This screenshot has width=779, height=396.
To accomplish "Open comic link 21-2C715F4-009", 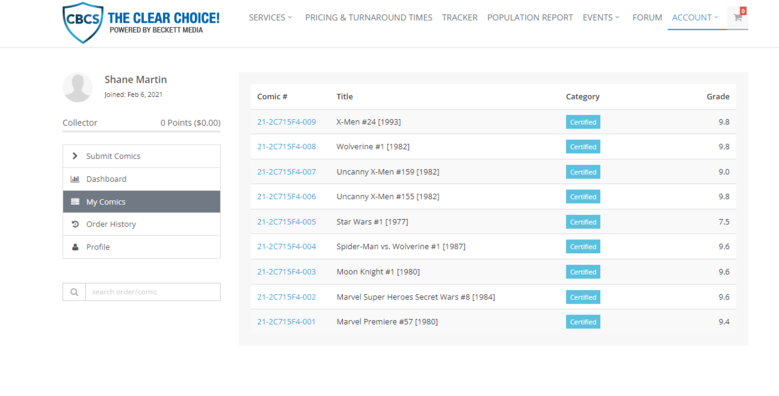I will [286, 122].
